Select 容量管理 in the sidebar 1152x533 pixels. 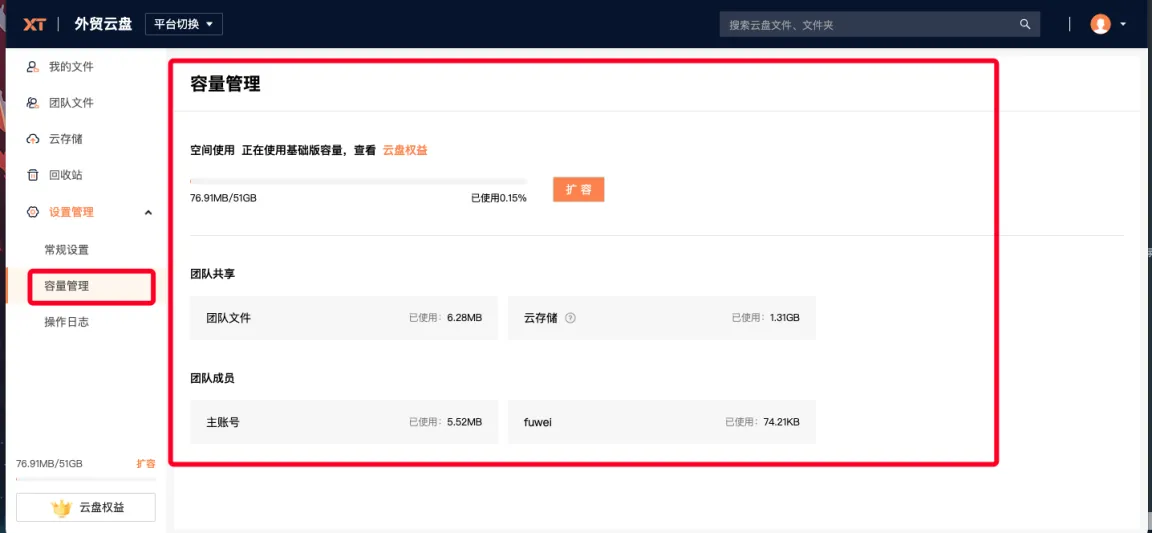(x=67, y=286)
